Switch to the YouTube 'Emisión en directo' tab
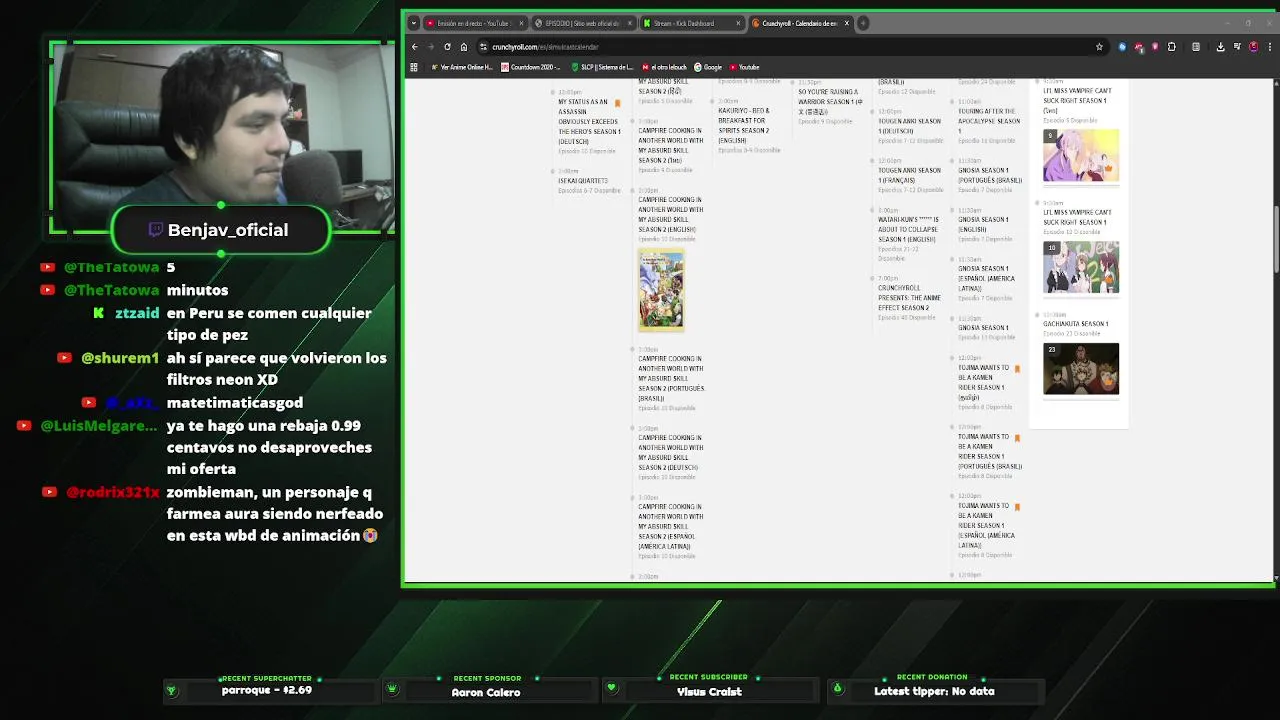The height and width of the screenshot is (720, 1280). [474, 23]
